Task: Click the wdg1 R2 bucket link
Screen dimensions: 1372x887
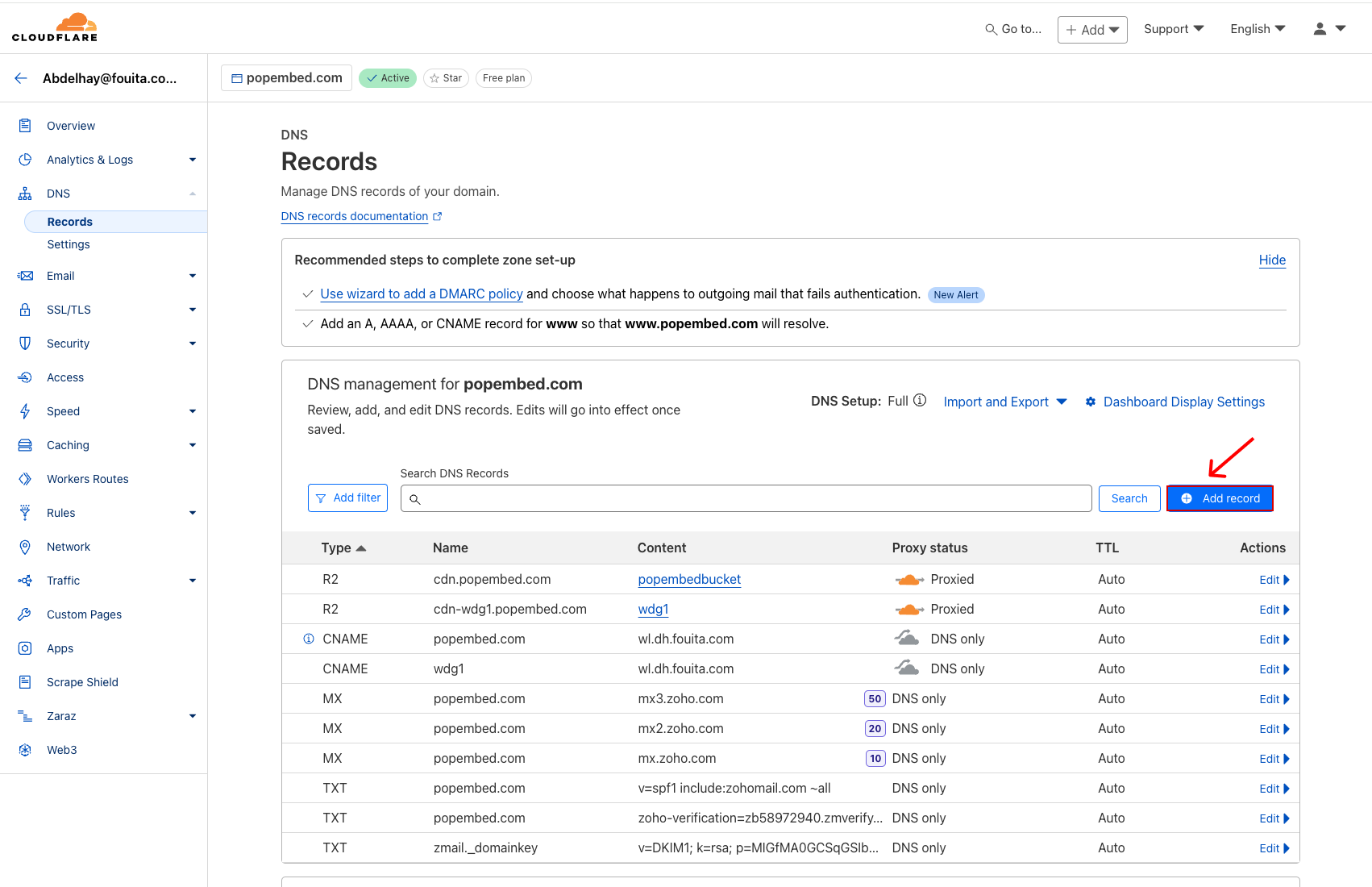Action: (653, 609)
